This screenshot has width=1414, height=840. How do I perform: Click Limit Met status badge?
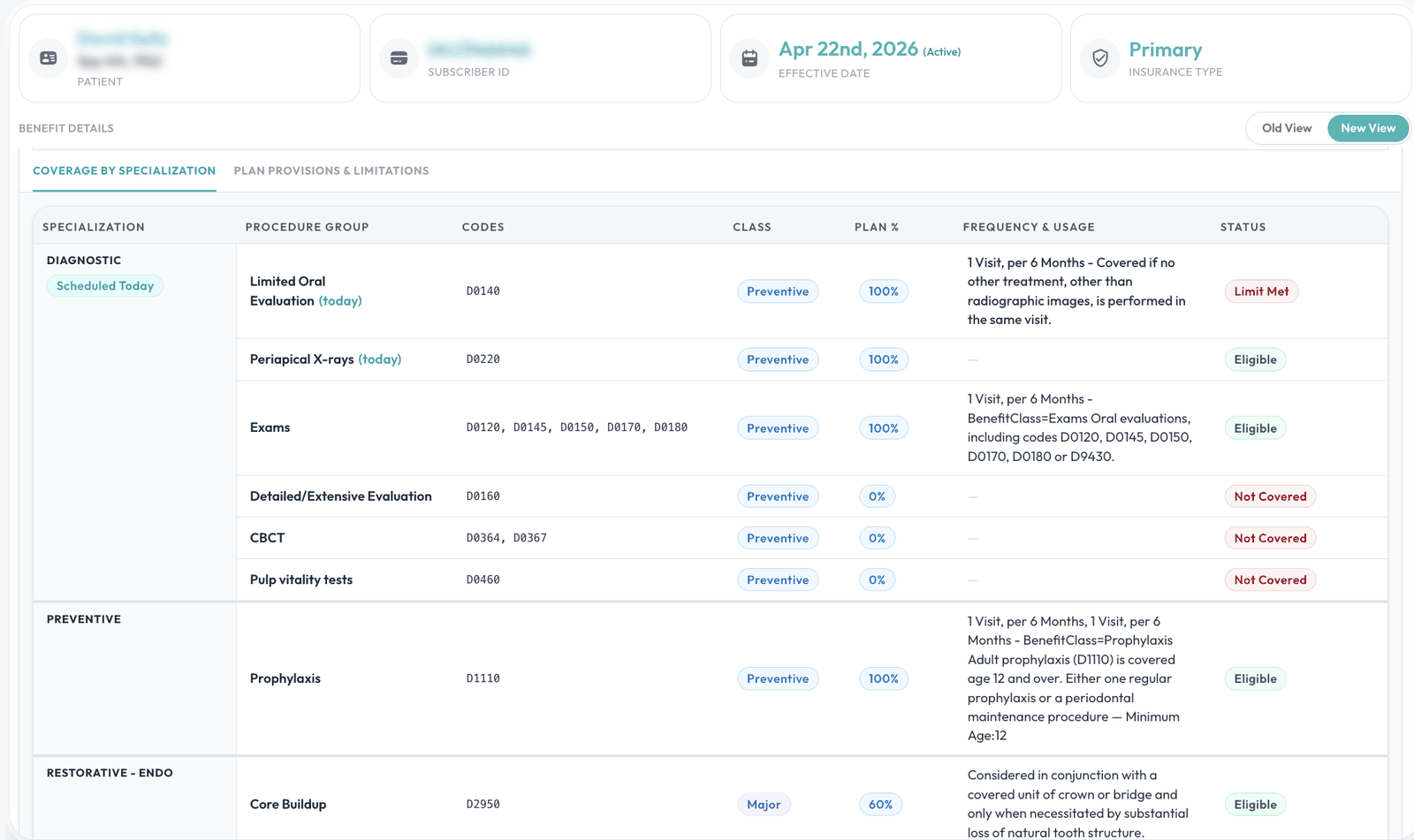click(1261, 291)
